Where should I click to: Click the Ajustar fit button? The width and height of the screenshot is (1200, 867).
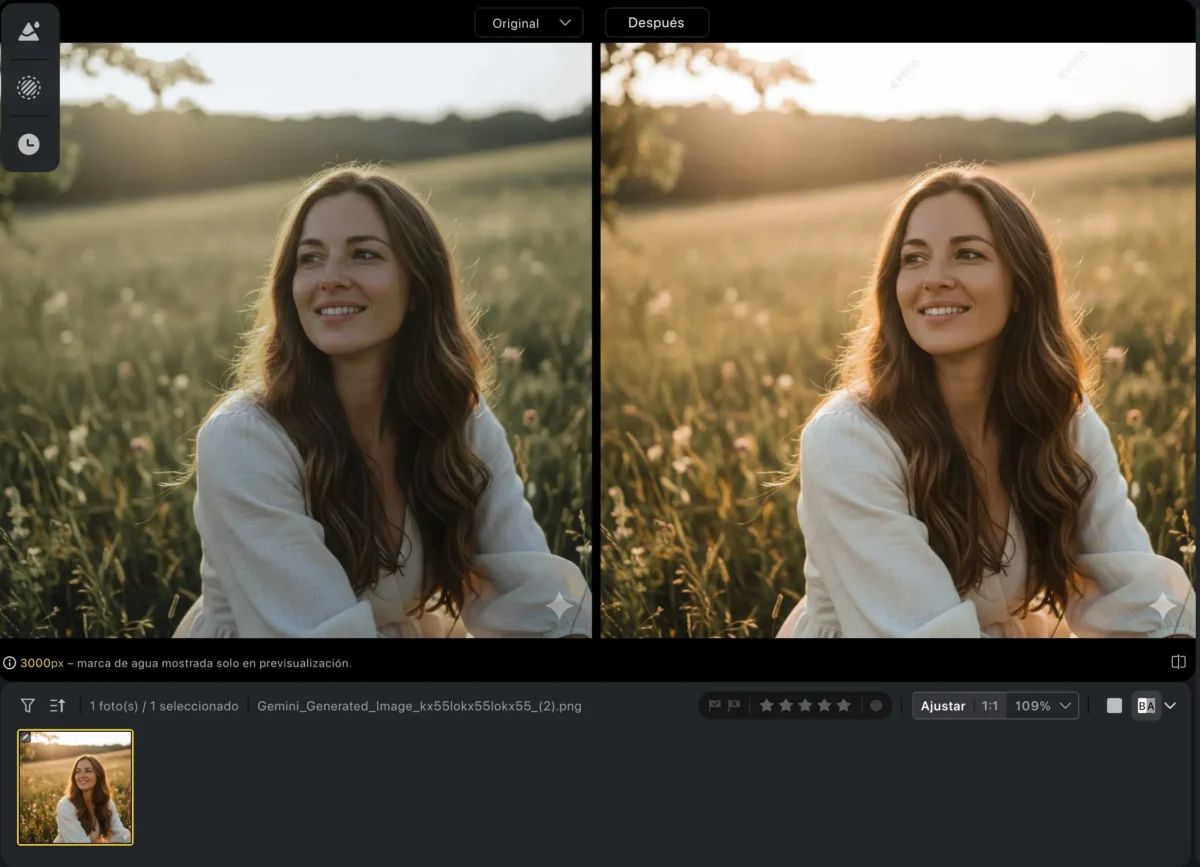click(x=943, y=705)
